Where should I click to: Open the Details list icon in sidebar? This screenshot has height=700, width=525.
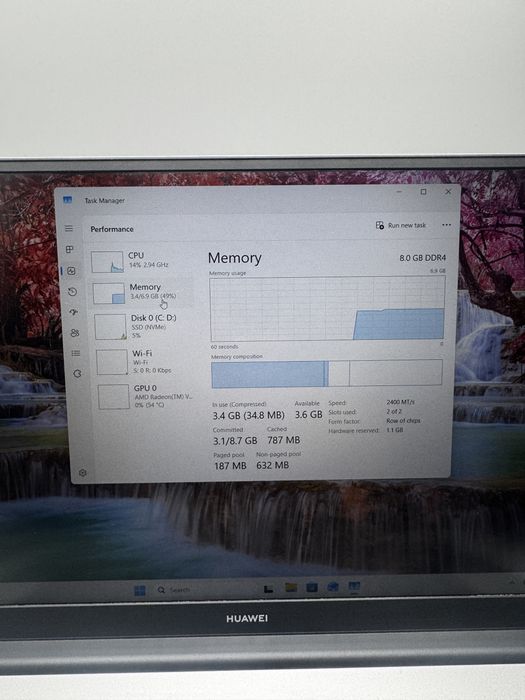coord(76,353)
